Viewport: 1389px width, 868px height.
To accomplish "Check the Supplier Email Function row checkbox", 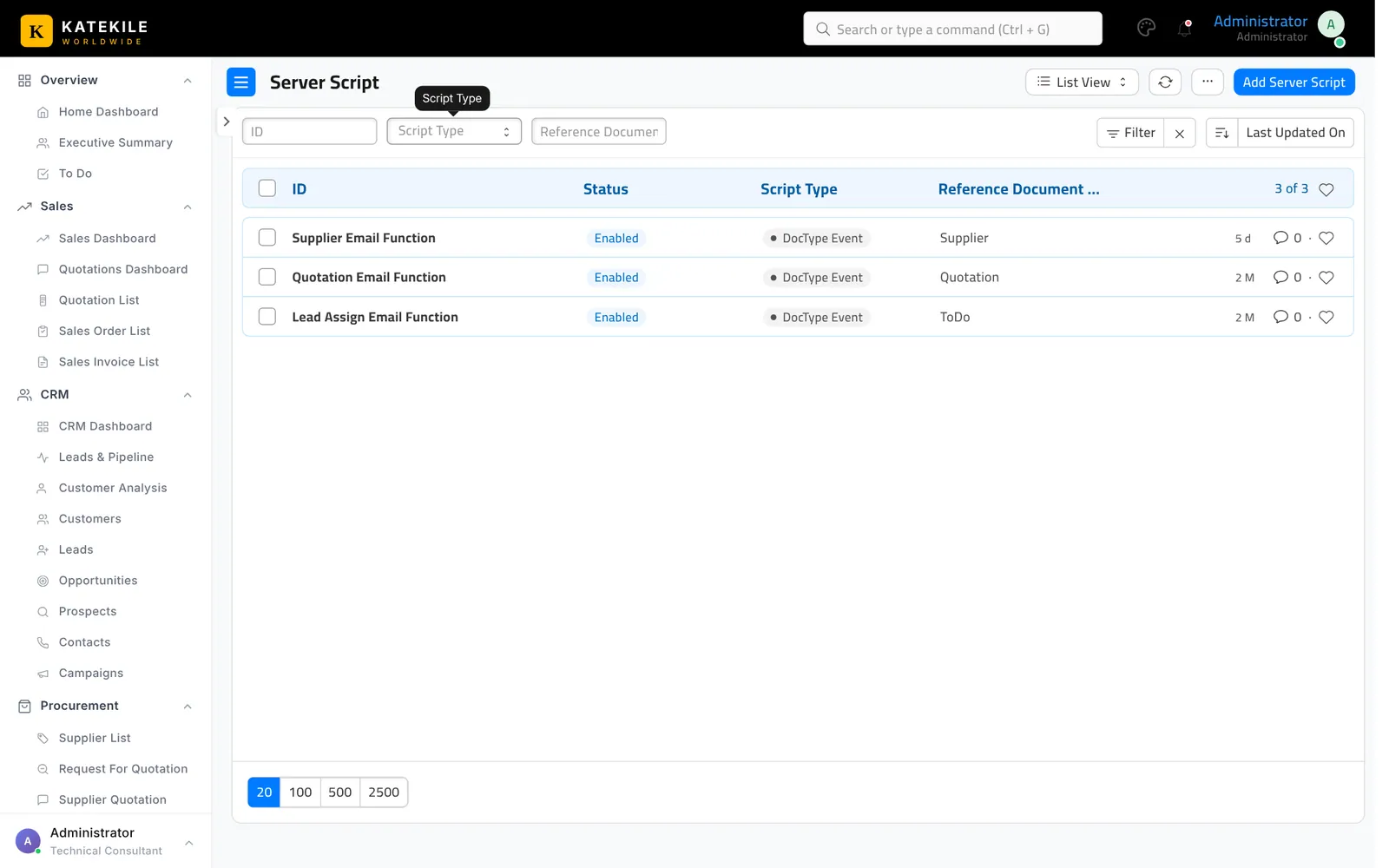I will coord(267,238).
